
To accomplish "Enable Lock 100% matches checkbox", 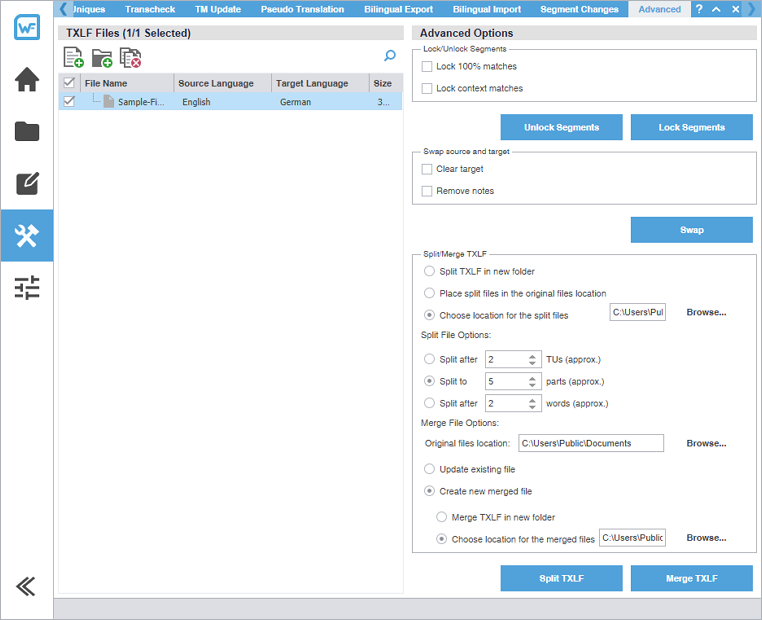I will (x=427, y=67).
